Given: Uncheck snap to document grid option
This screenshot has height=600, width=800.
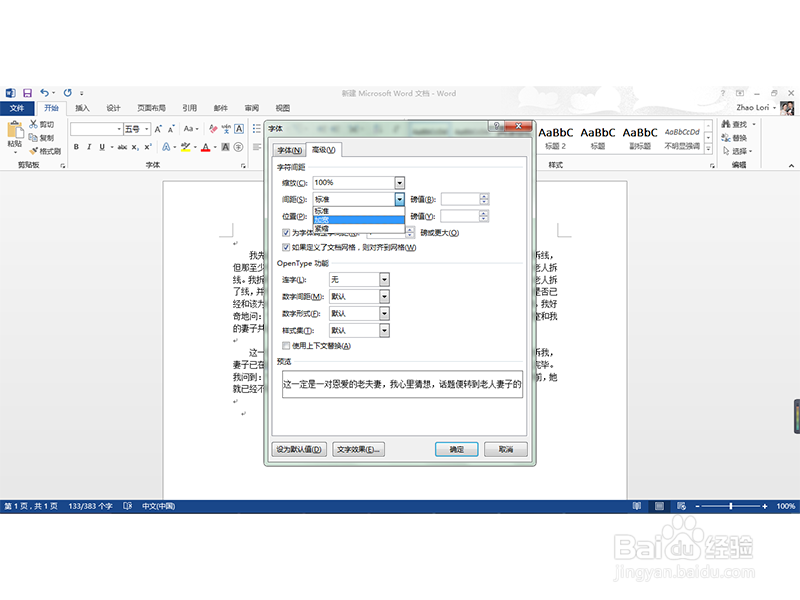Looking at the screenshot, I should 284,247.
